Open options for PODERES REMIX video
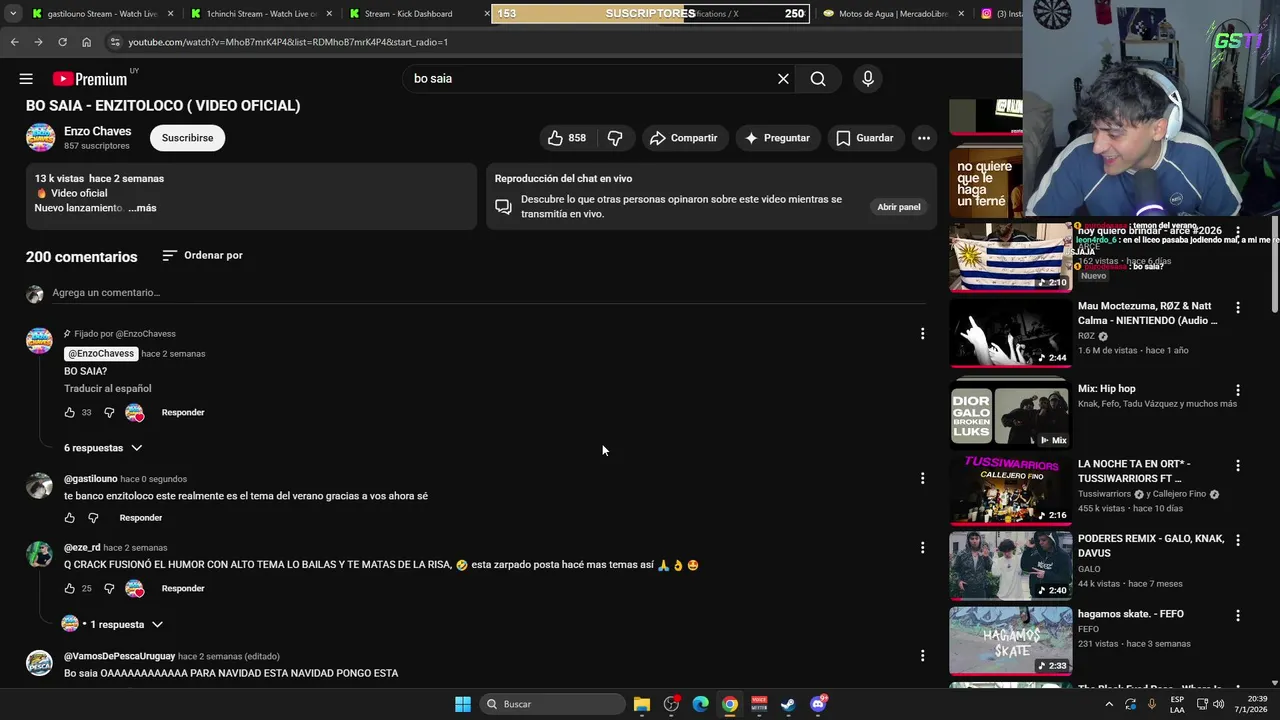This screenshot has width=1280, height=720. tap(1238, 541)
